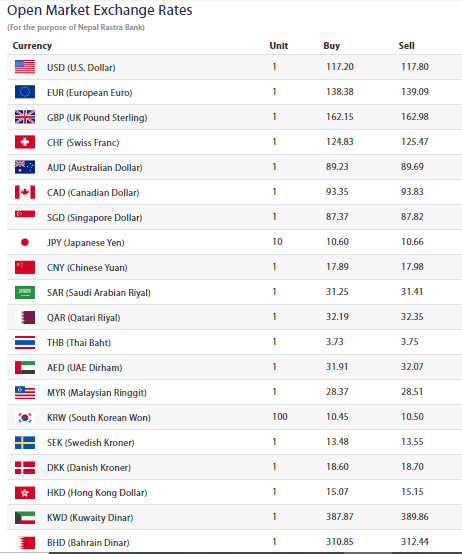Click the Buy column header
The height and width of the screenshot is (554, 462).
(332, 46)
